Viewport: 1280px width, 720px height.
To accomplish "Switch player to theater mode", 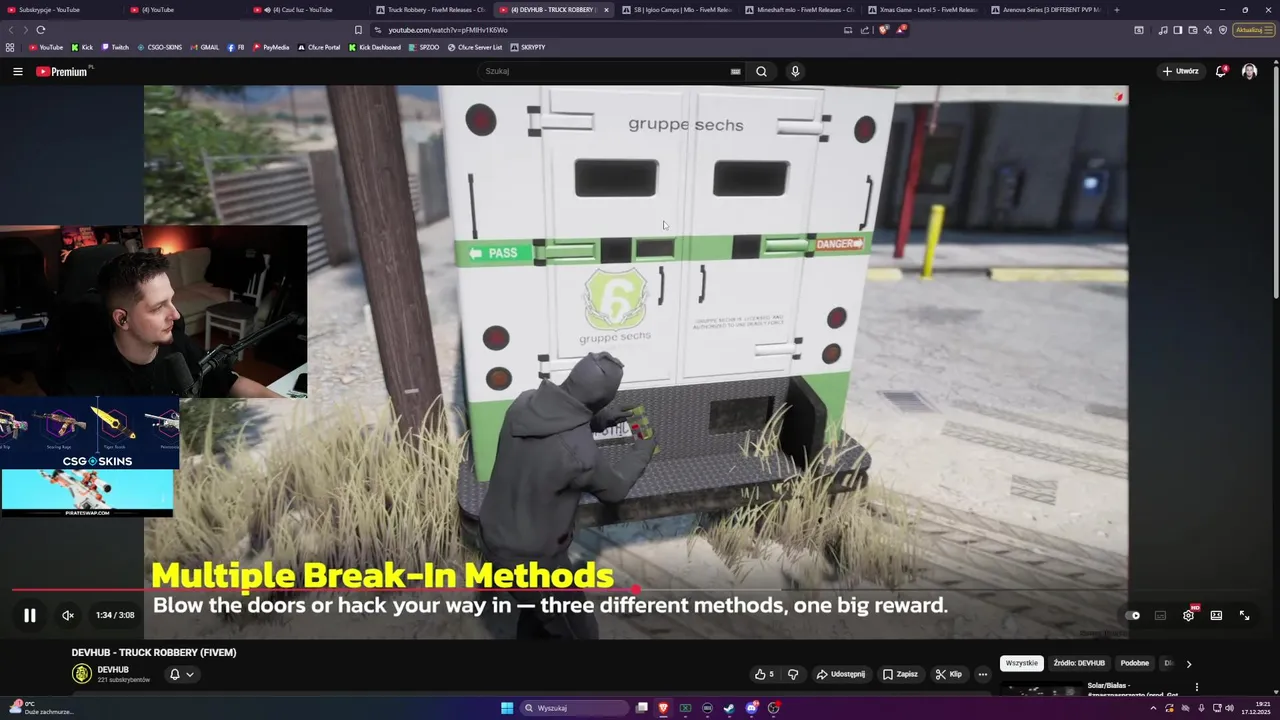I will (x=1216, y=615).
